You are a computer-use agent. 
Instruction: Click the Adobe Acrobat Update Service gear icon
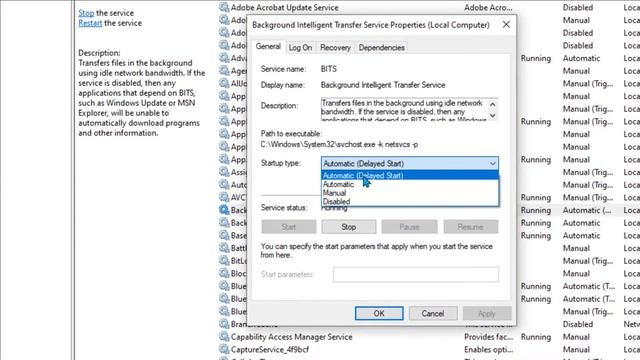tap(224, 7)
